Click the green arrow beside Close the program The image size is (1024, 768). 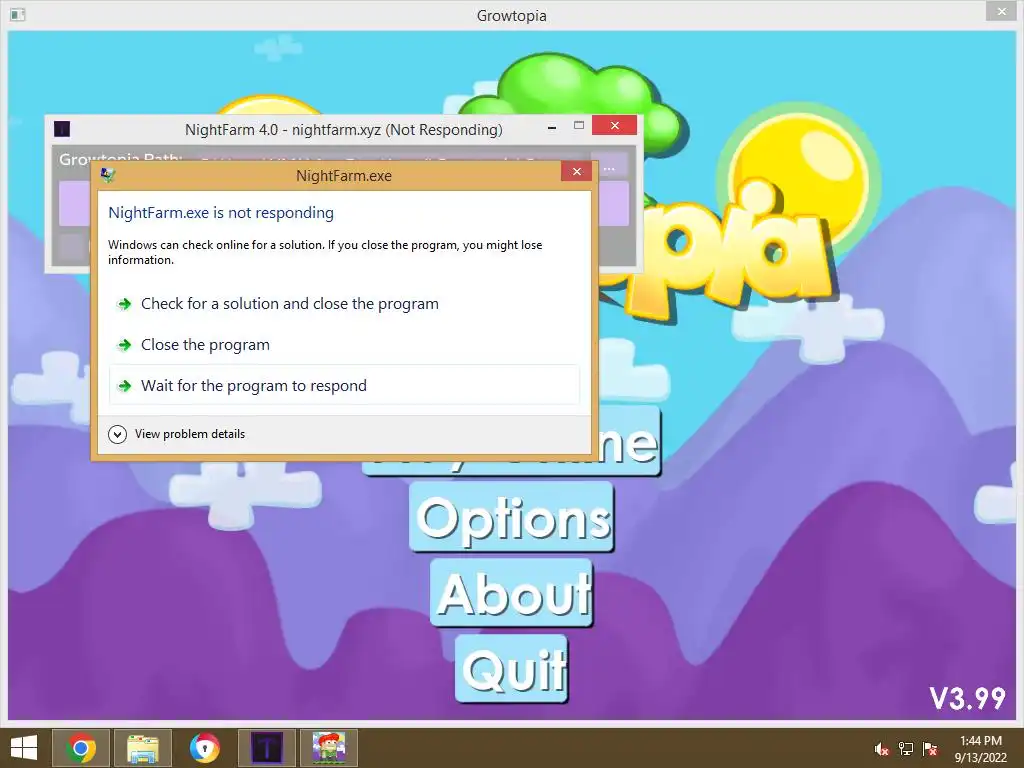pyautogui.click(x=123, y=345)
